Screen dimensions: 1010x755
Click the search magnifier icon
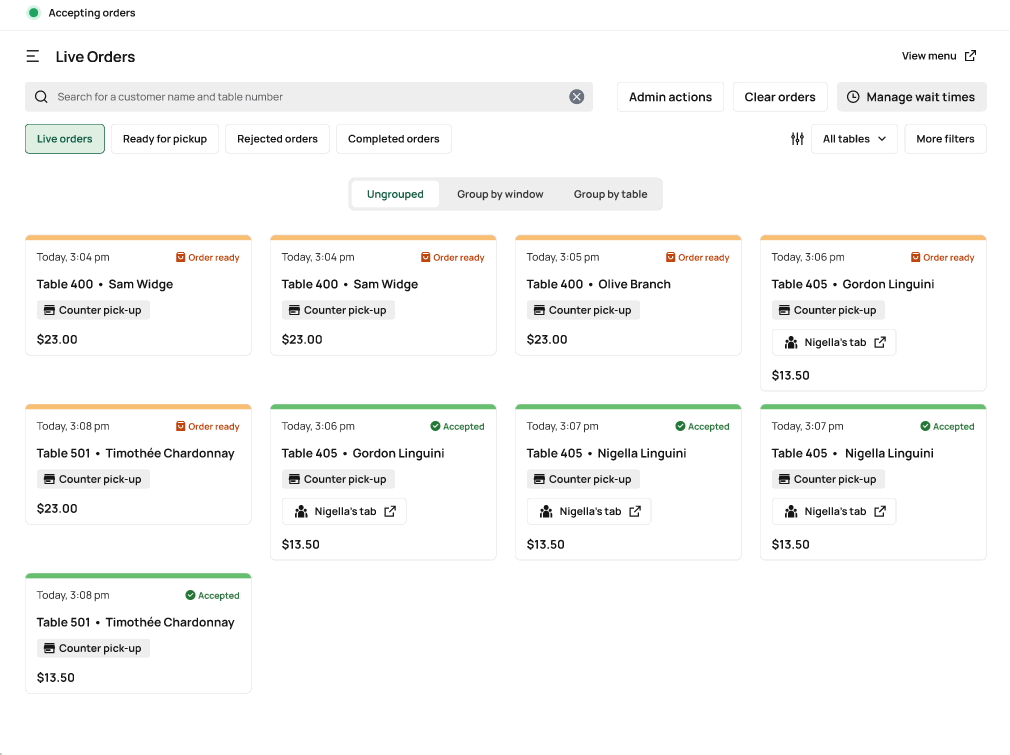(41, 97)
